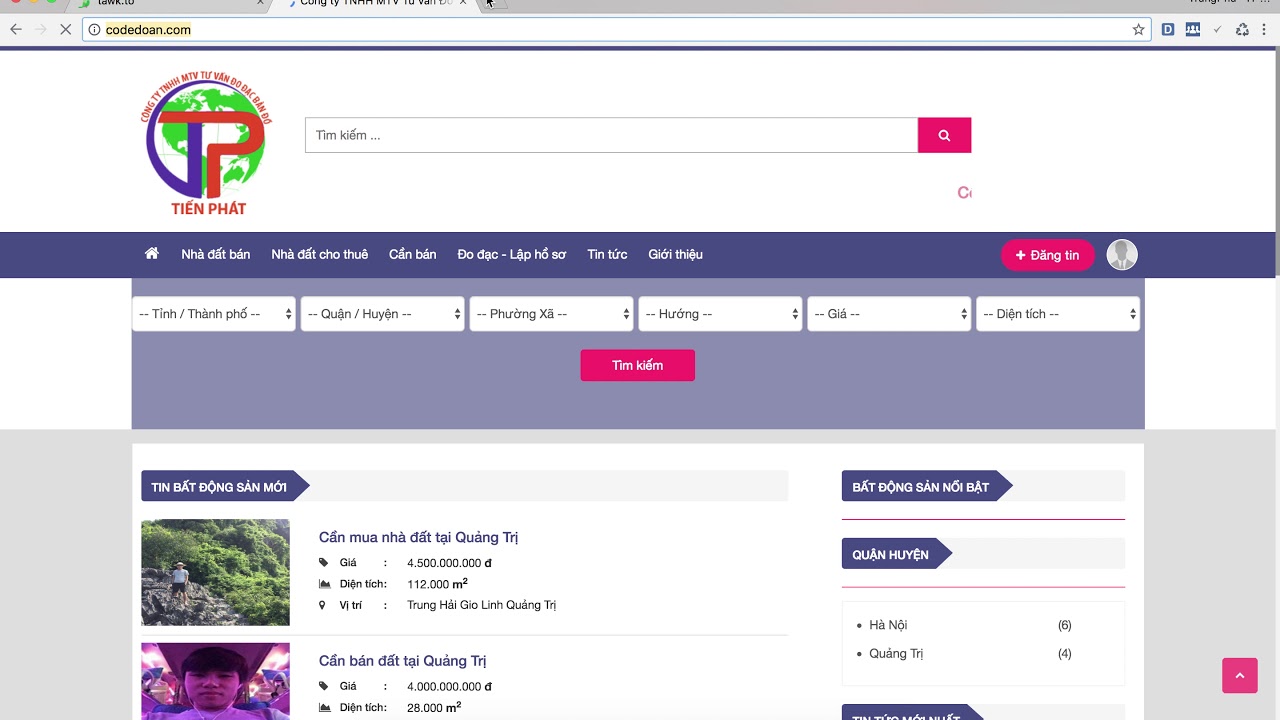The width and height of the screenshot is (1280, 720).
Task: Click price 4.000.000.000 đ
Action: (x=449, y=687)
